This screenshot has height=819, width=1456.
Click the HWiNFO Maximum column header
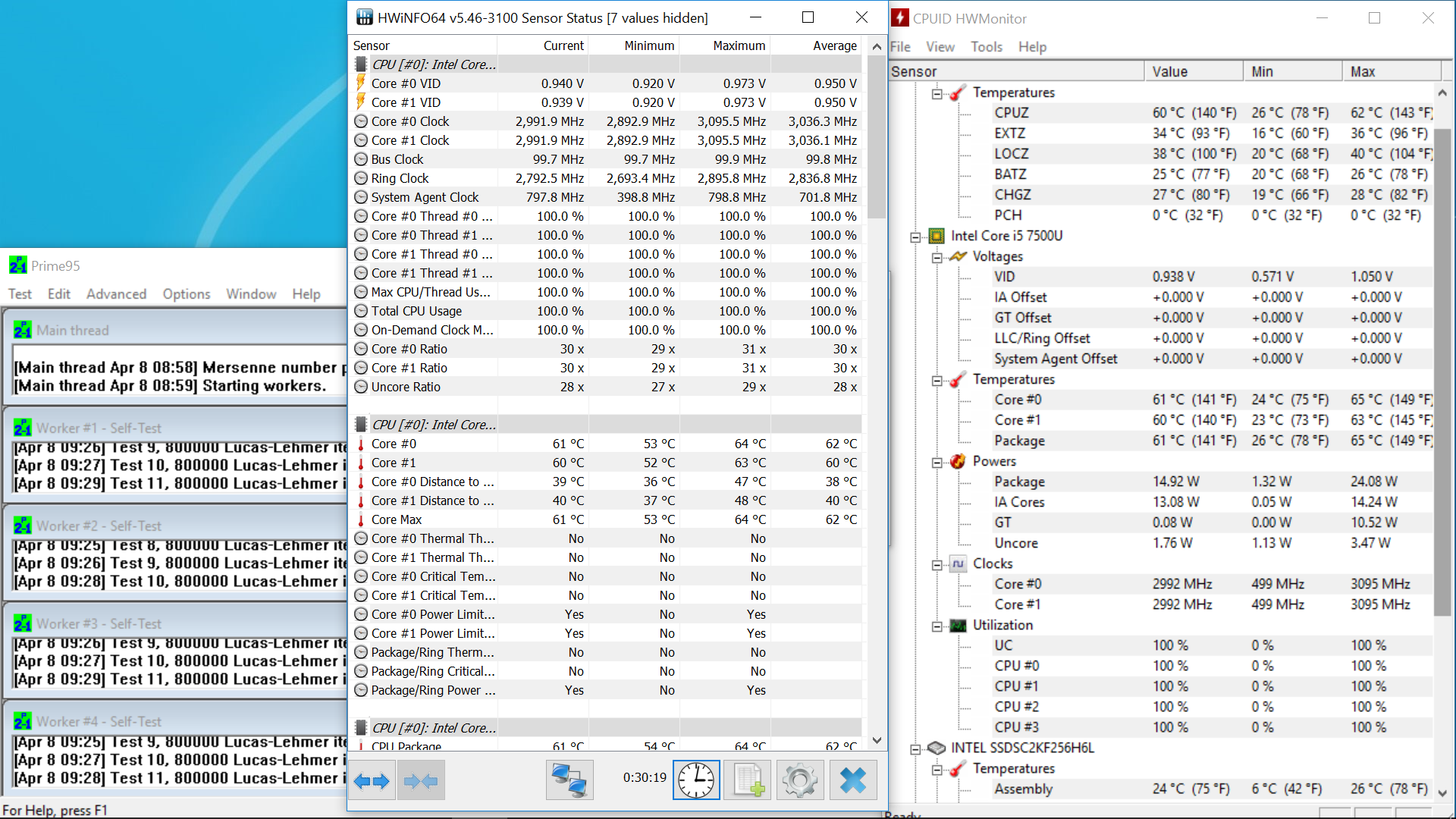click(725, 45)
